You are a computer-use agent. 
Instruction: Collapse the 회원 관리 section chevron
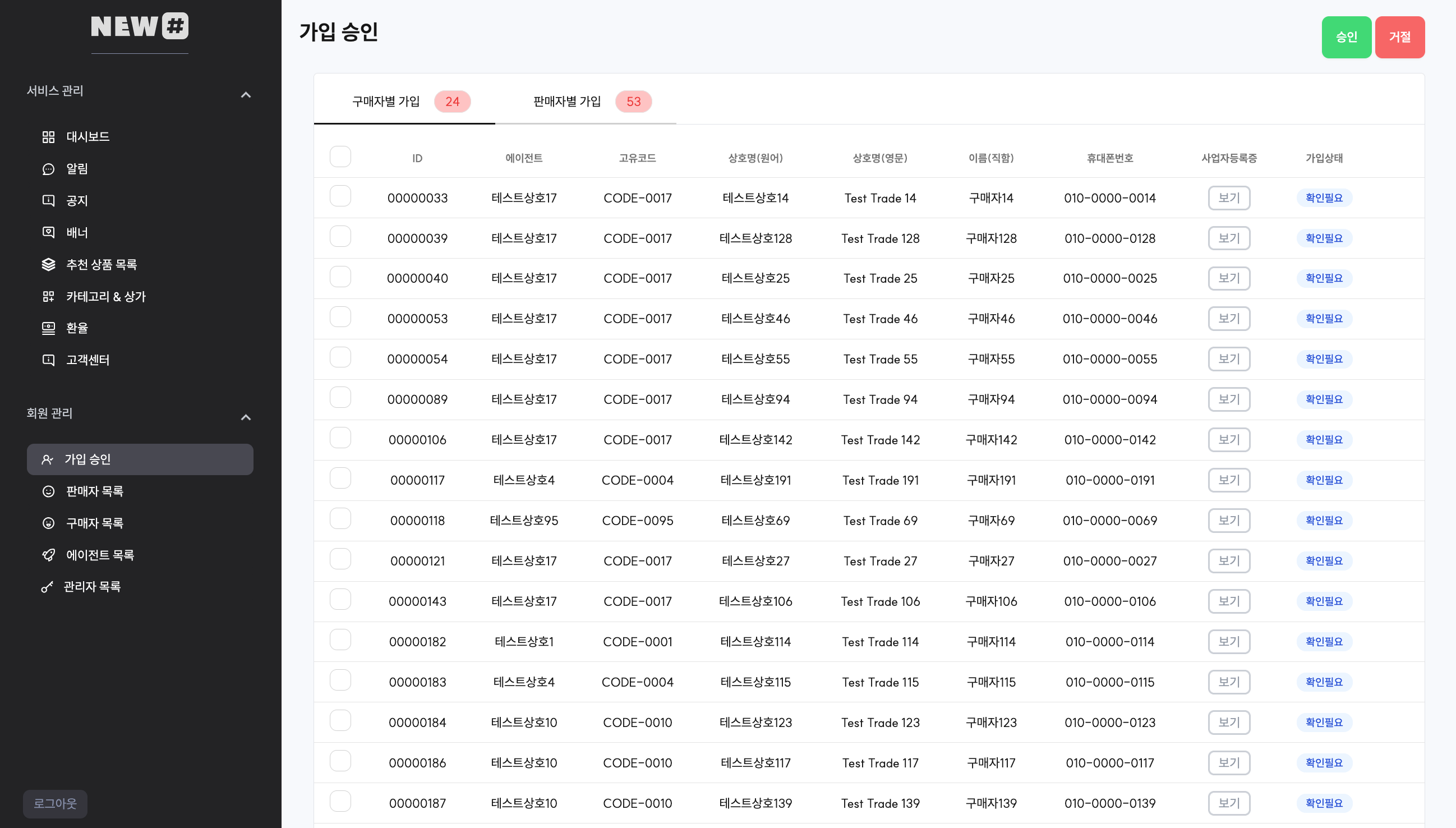[x=246, y=417]
